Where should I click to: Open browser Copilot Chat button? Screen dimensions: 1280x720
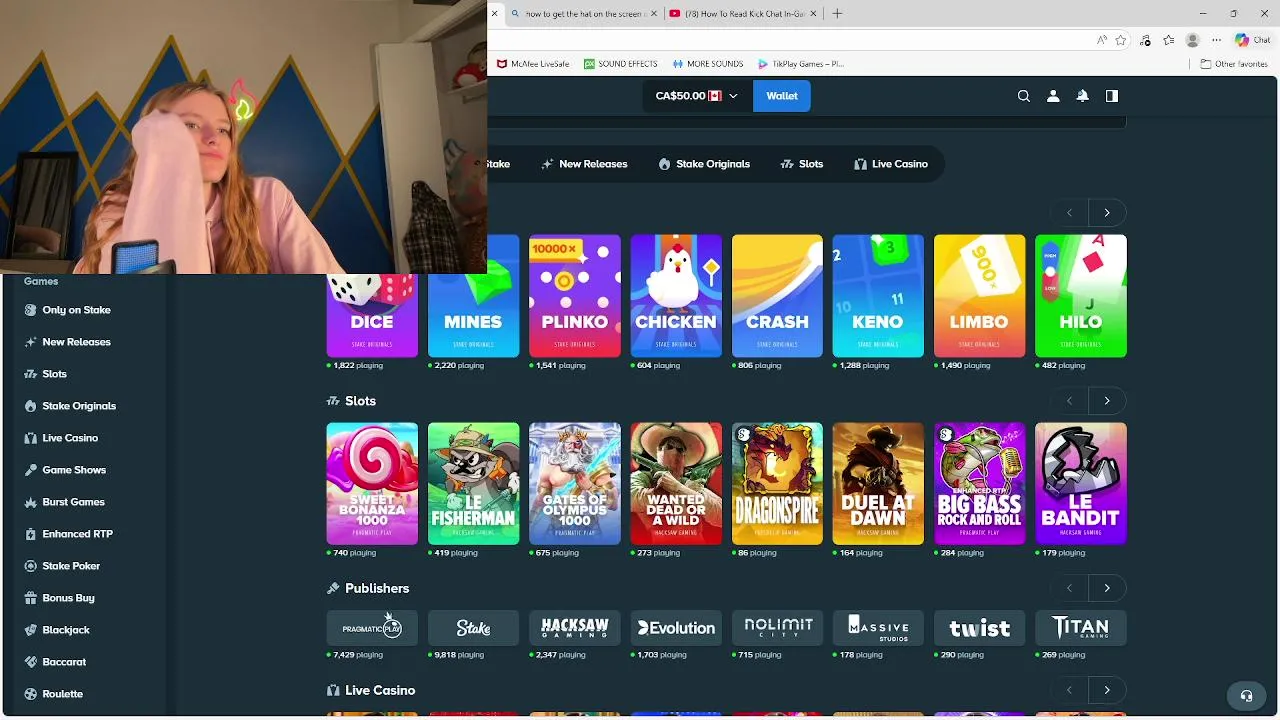pyautogui.click(x=1252, y=40)
